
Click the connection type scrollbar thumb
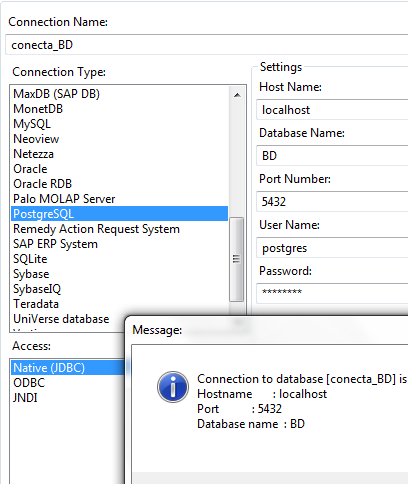tap(236, 259)
